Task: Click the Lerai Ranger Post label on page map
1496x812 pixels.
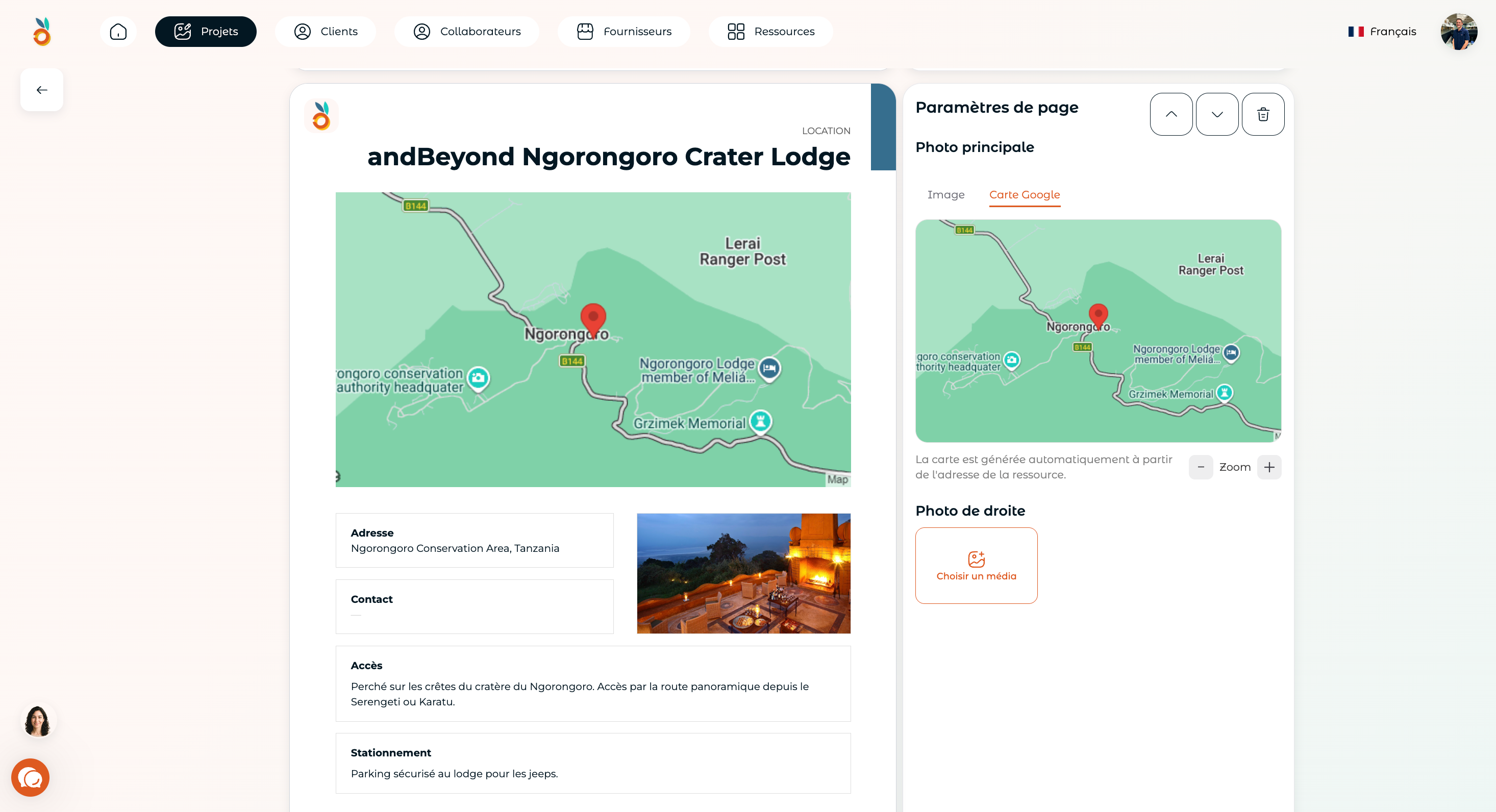Action: tap(742, 251)
